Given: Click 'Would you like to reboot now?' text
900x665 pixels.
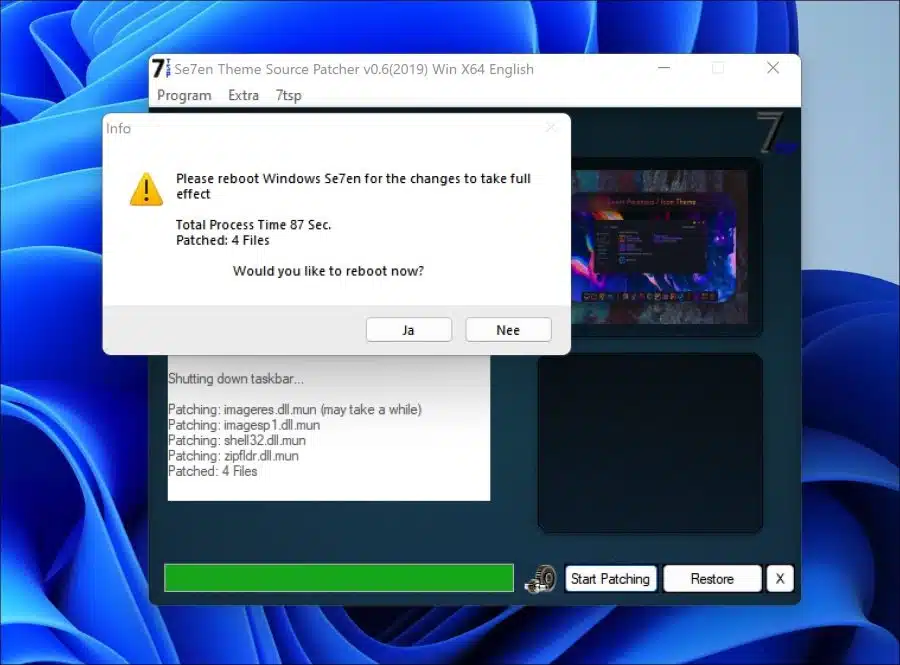Looking at the screenshot, I should pyautogui.click(x=328, y=271).
